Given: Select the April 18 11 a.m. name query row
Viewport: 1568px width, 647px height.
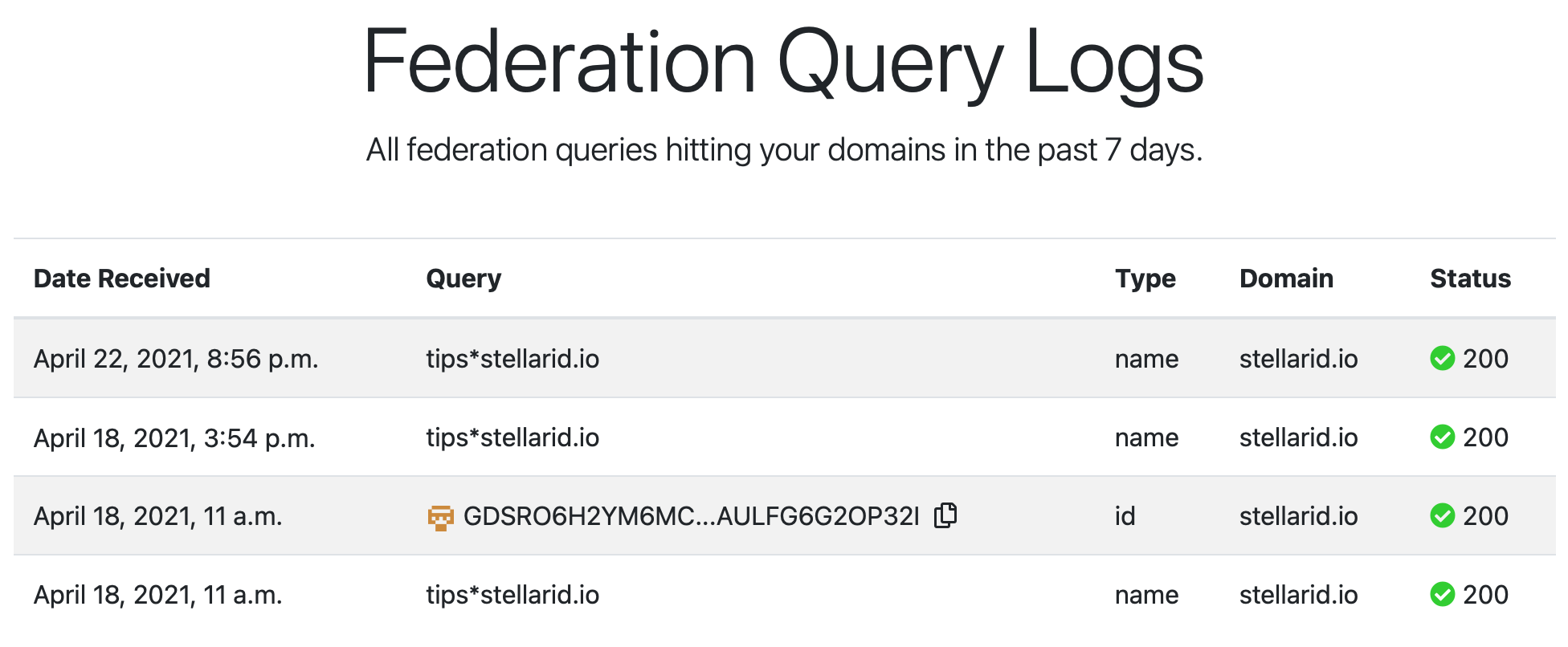Looking at the screenshot, I should 513,595.
